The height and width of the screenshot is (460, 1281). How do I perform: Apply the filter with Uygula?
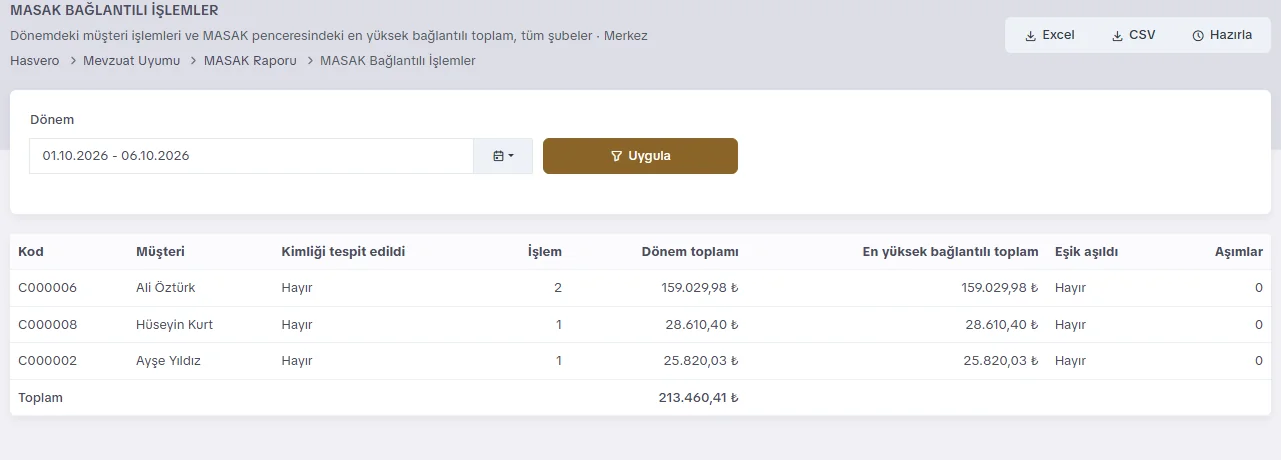coord(640,156)
